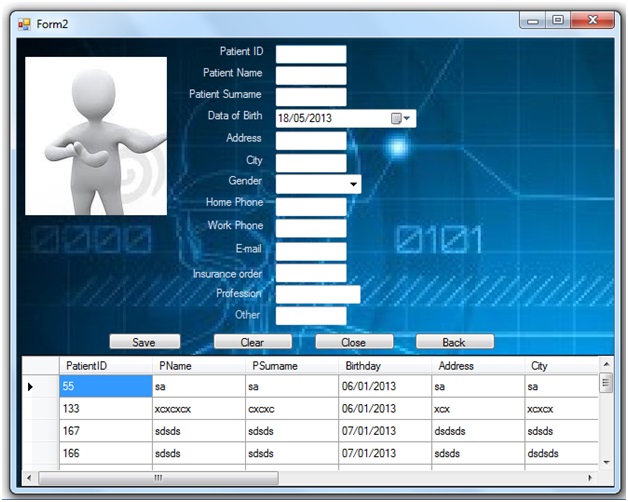Click the Form2 window icon in title bar
Image resolution: width=628 pixels, height=502 pixels.
point(24,23)
